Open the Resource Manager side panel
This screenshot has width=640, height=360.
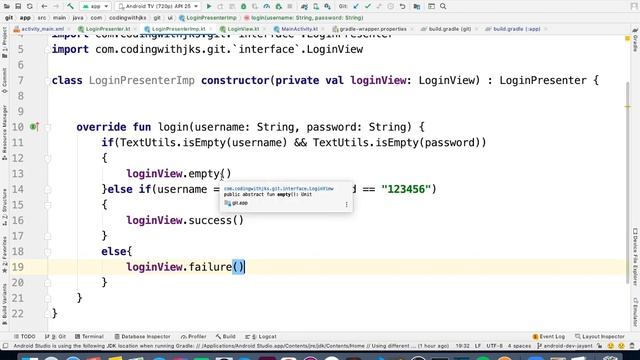4,133
